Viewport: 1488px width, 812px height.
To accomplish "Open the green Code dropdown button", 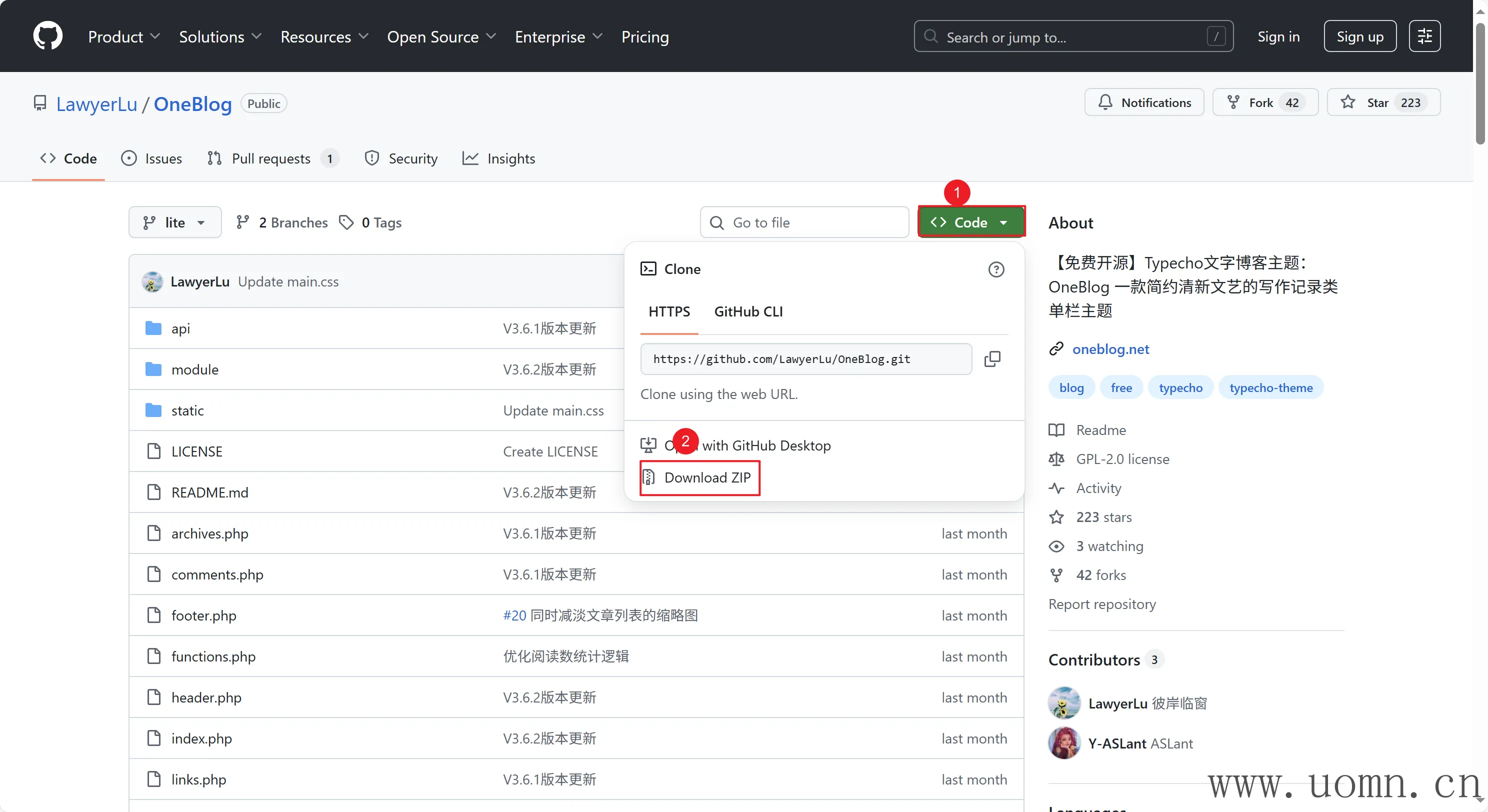I will point(970,222).
